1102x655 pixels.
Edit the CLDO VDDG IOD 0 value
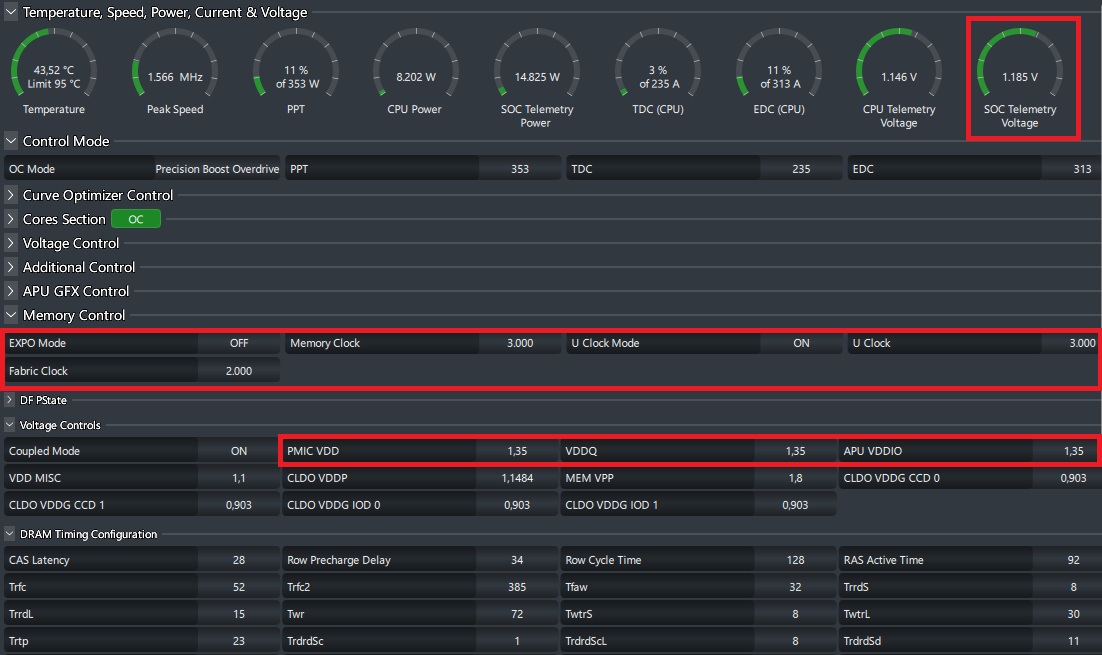[x=517, y=505]
